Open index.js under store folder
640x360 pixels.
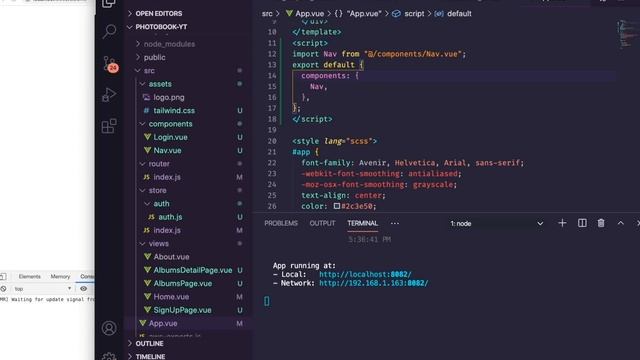[167, 230]
